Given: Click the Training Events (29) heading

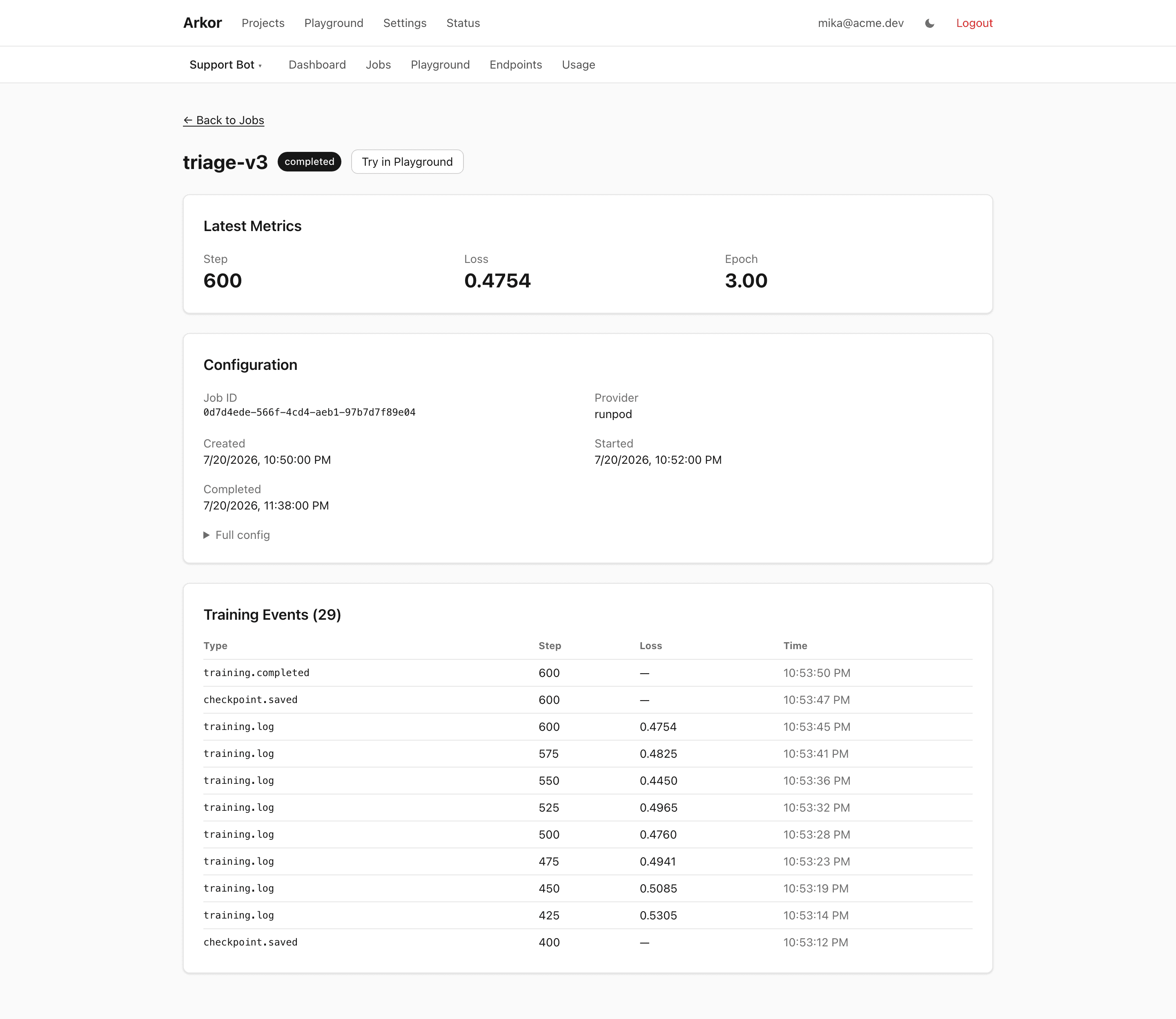Looking at the screenshot, I should [272, 615].
